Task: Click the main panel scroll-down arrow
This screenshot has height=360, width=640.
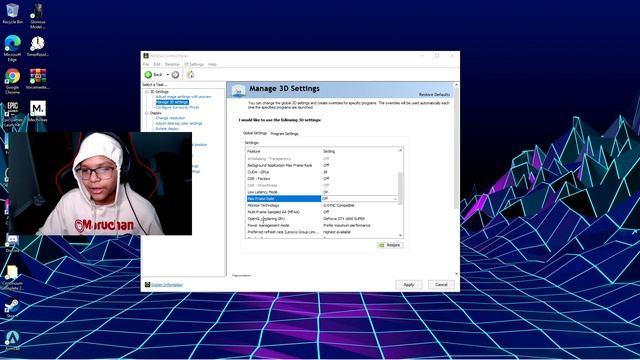Action: 456,274
